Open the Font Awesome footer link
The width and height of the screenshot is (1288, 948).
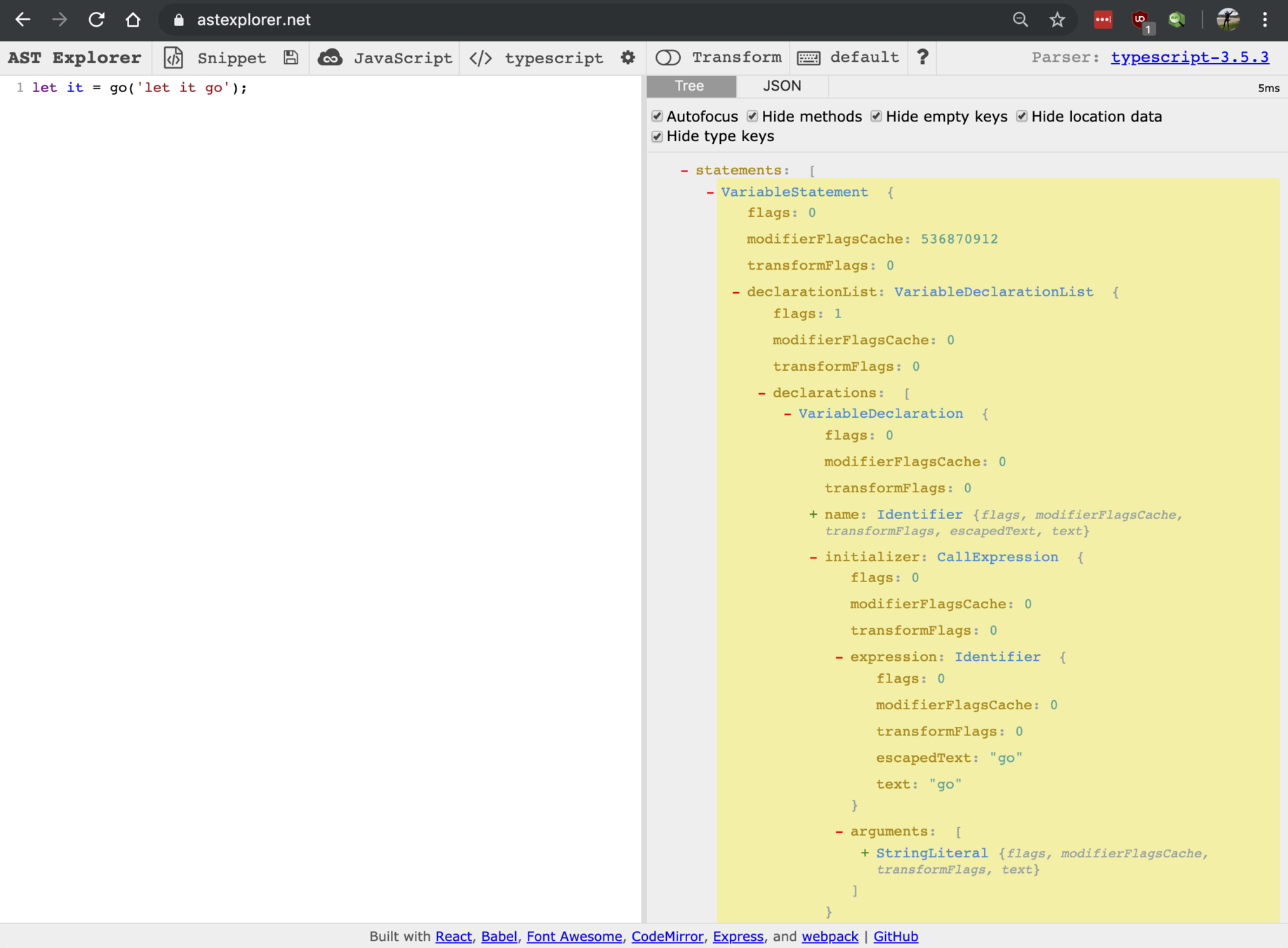click(574, 936)
